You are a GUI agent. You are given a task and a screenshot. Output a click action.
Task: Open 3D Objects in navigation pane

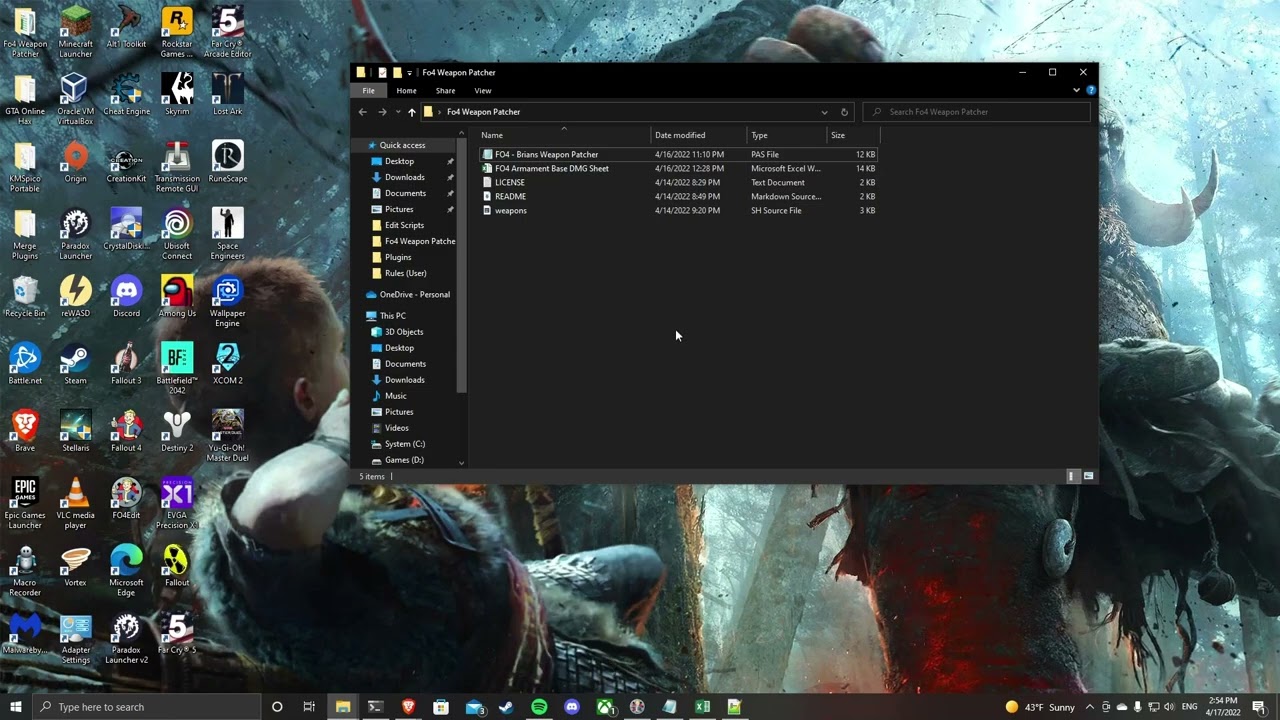coord(397,332)
